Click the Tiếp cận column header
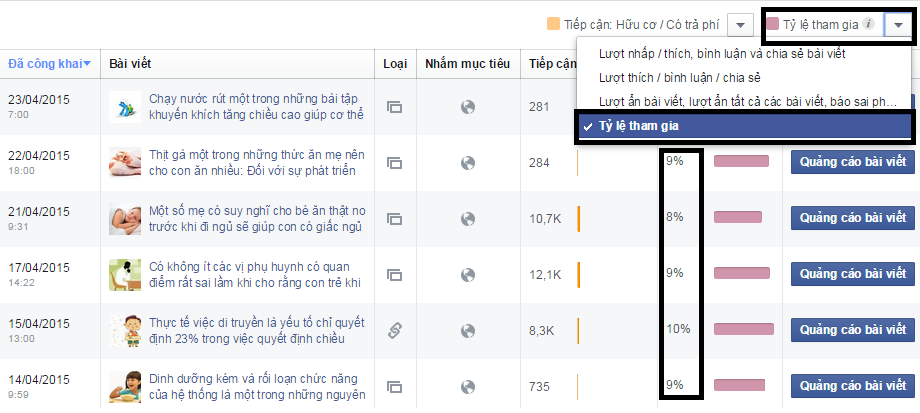 coord(552,64)
